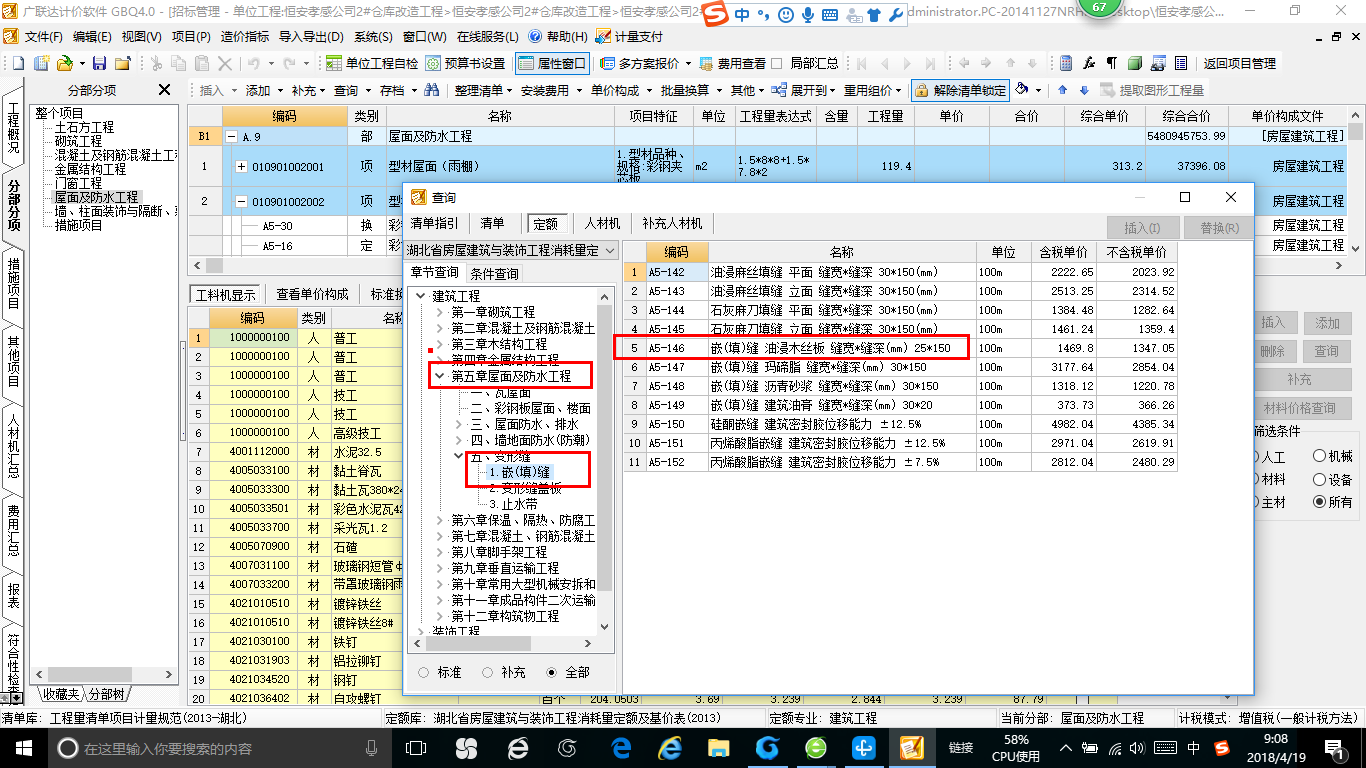The image size is (1366, 768).
Task: Check the 局部汇总 checkbox
Action: click(x=776, y=63)
